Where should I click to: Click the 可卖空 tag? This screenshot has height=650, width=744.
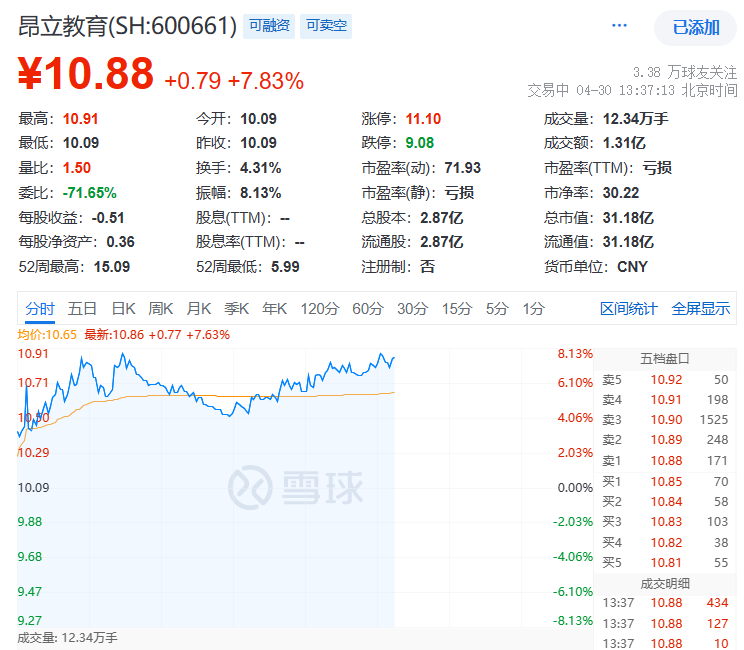pos(326,26)
